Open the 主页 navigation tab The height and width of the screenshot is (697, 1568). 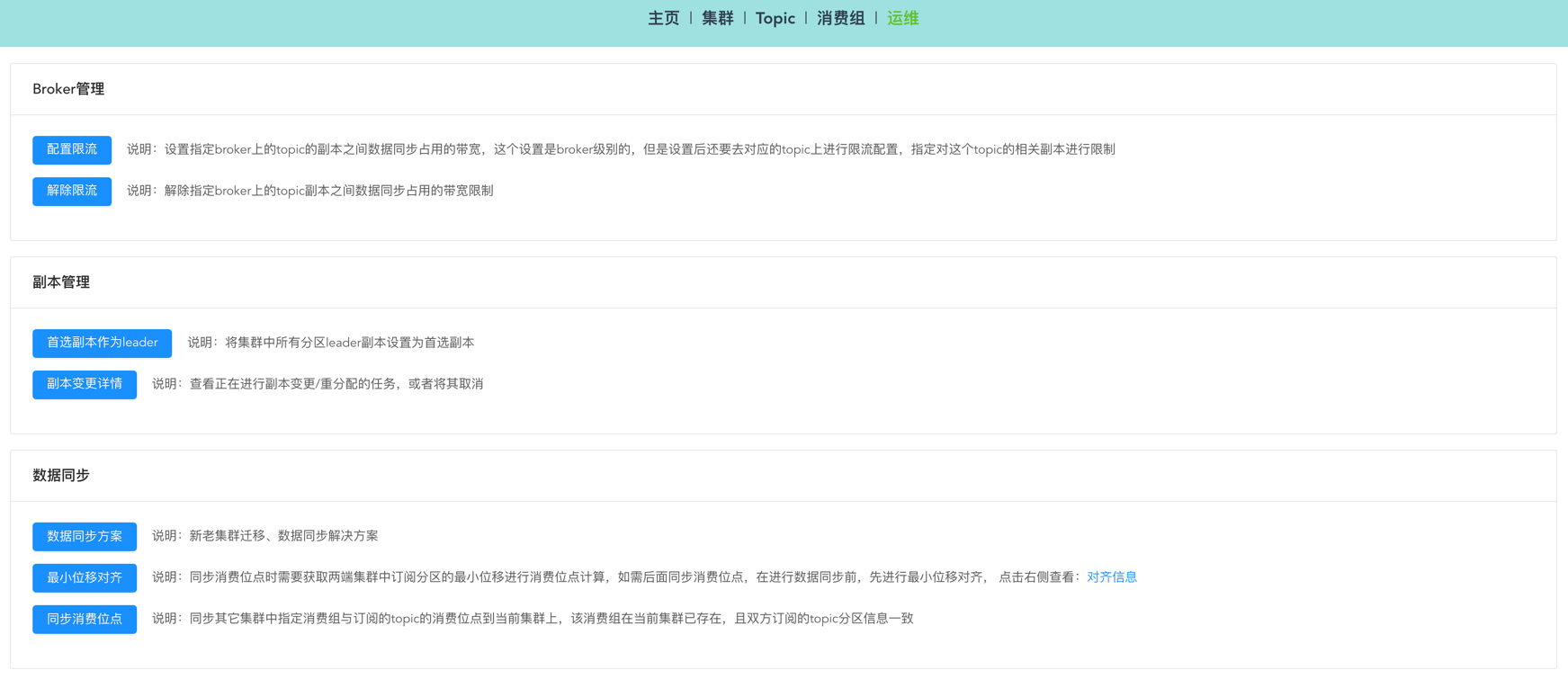(664, 18)
